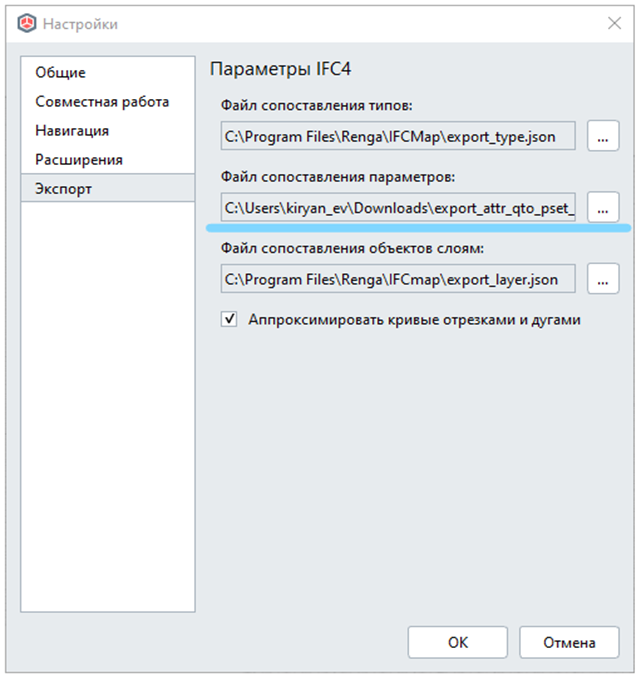The image size is (641, 678).
Task: Cancel with the Отмена button
Action: 570,642
